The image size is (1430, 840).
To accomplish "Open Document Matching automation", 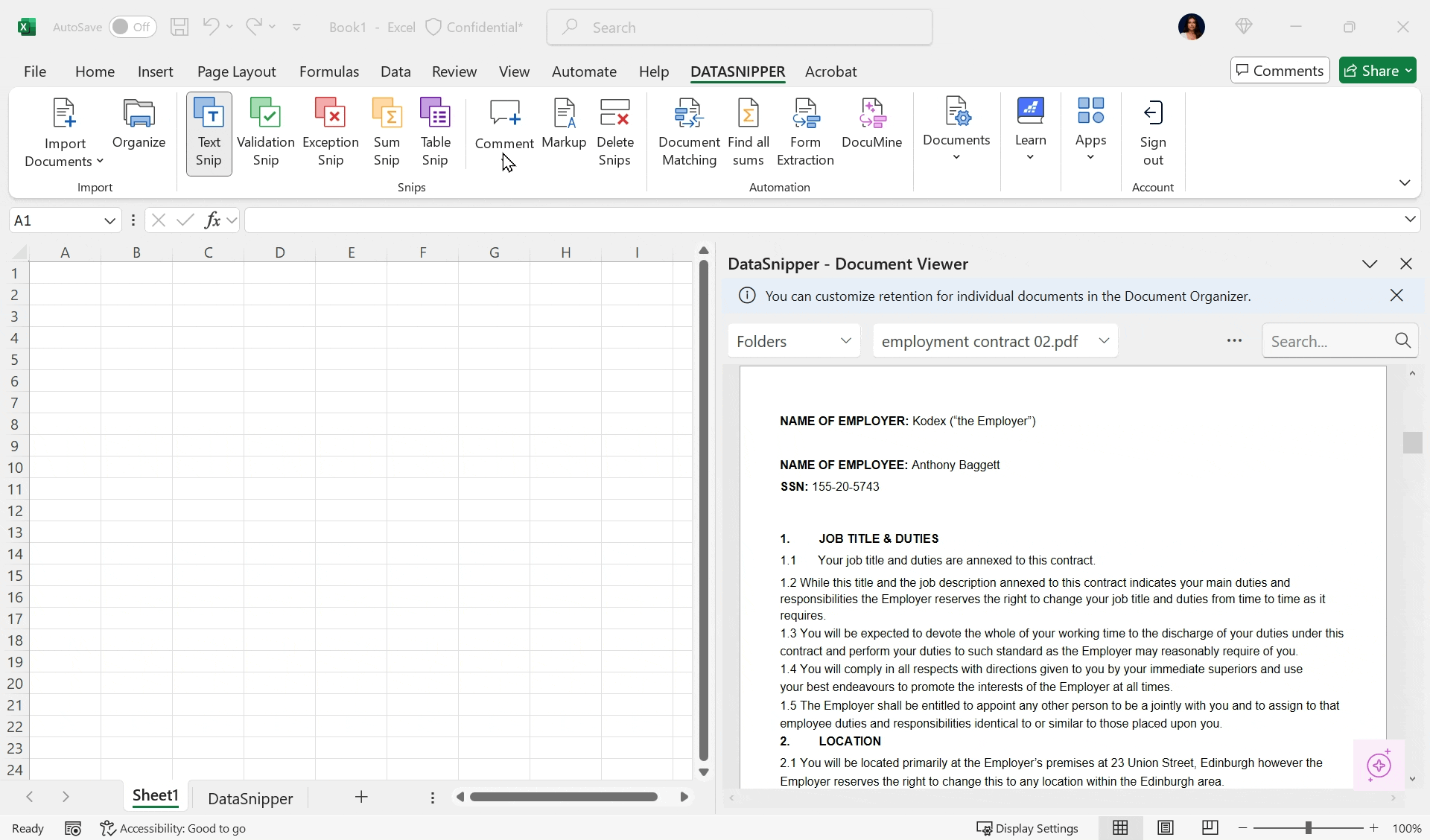I will (x=689, y=133).
